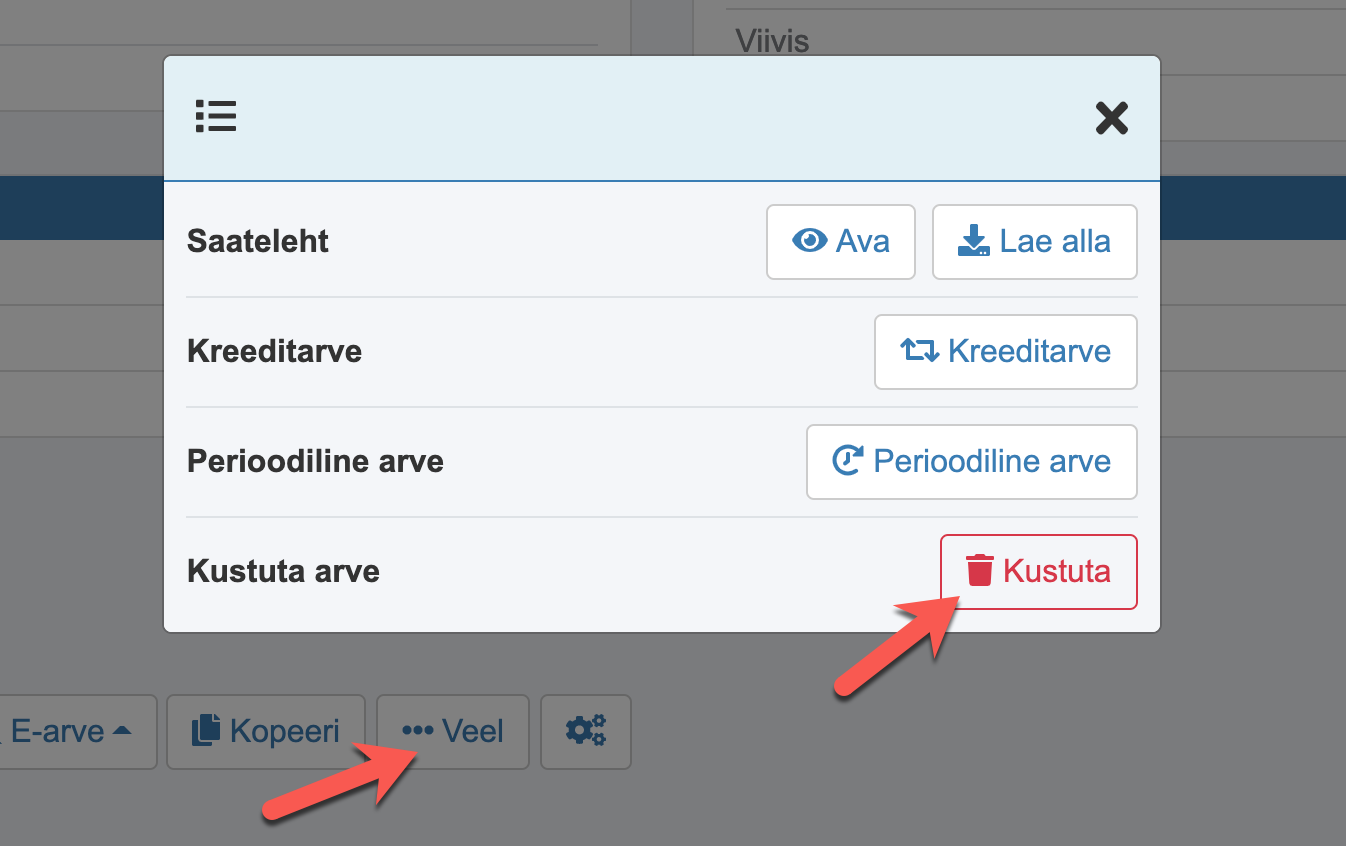Delete the invoice with the red Kustuta button
1346x846 pixels.
click(x=1039, y=572)
